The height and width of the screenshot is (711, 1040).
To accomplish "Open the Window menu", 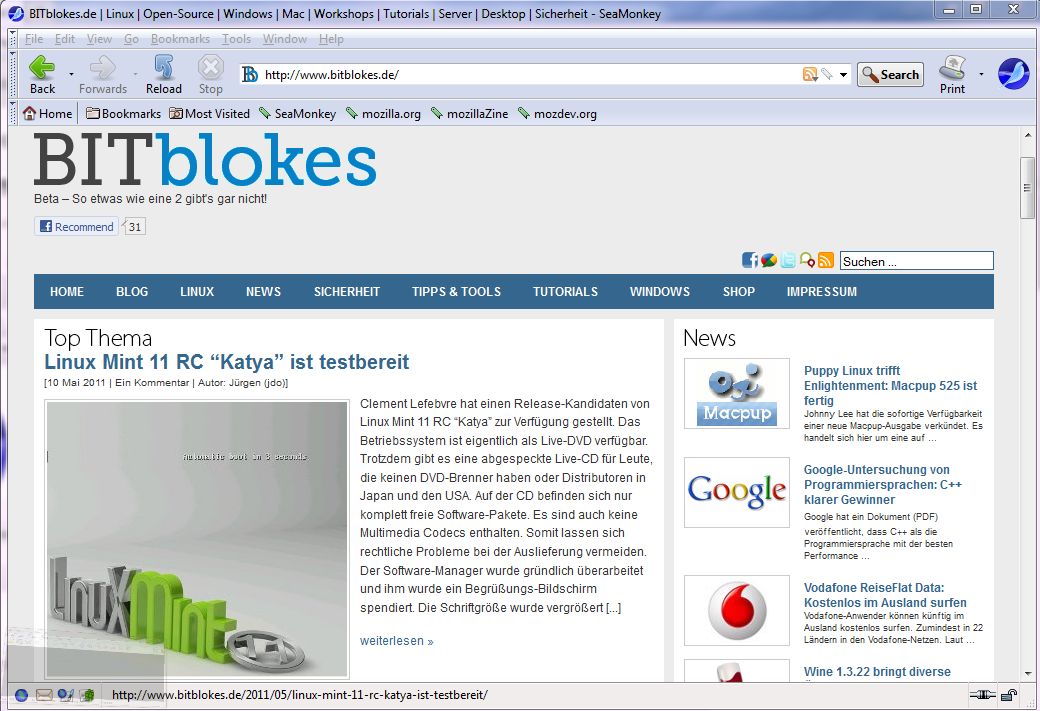I will click(x=285, y=39).
